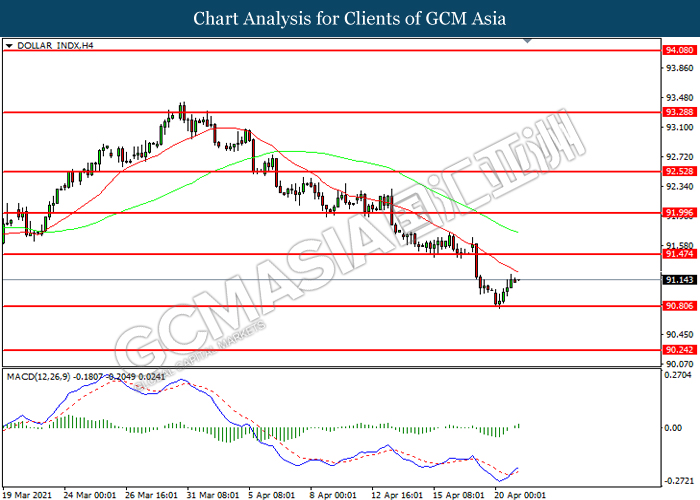Click the dropdown triangle beside DOLLAR_INDX.H4
The width and height of the screenshot is (700, 500).
[9, 46]
